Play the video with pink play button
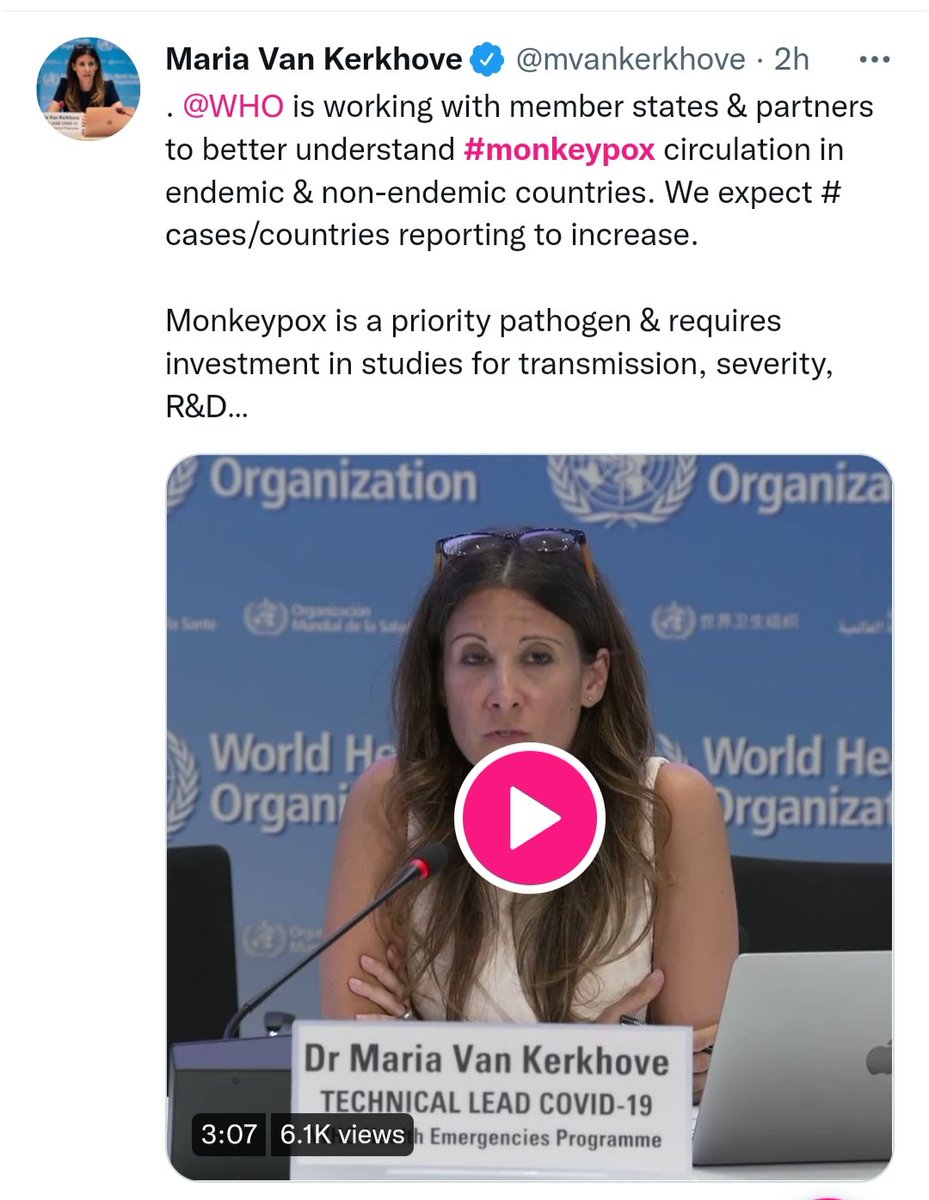 (x=529, y=818)
